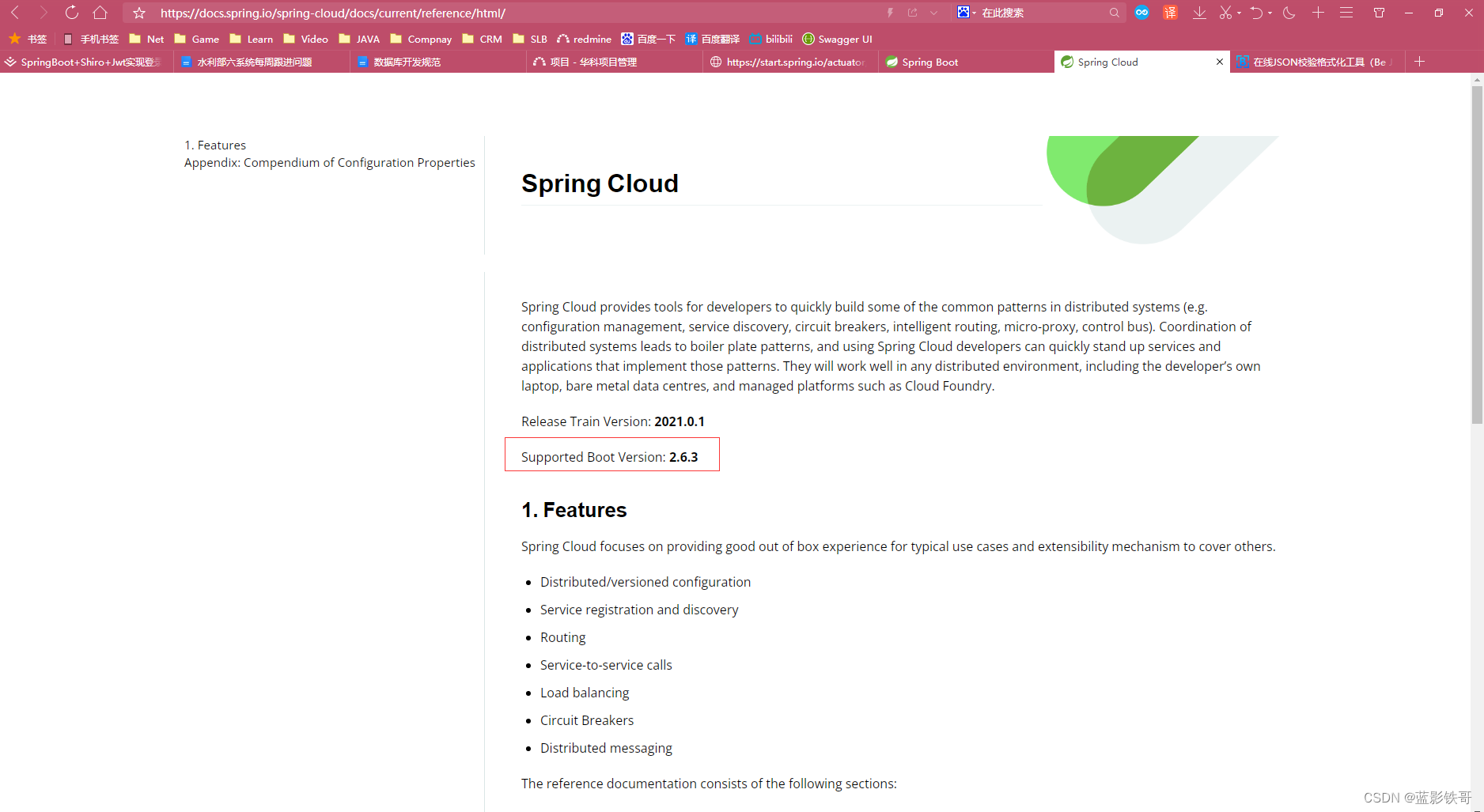Open a new tab with plus

click(1419, 62)
